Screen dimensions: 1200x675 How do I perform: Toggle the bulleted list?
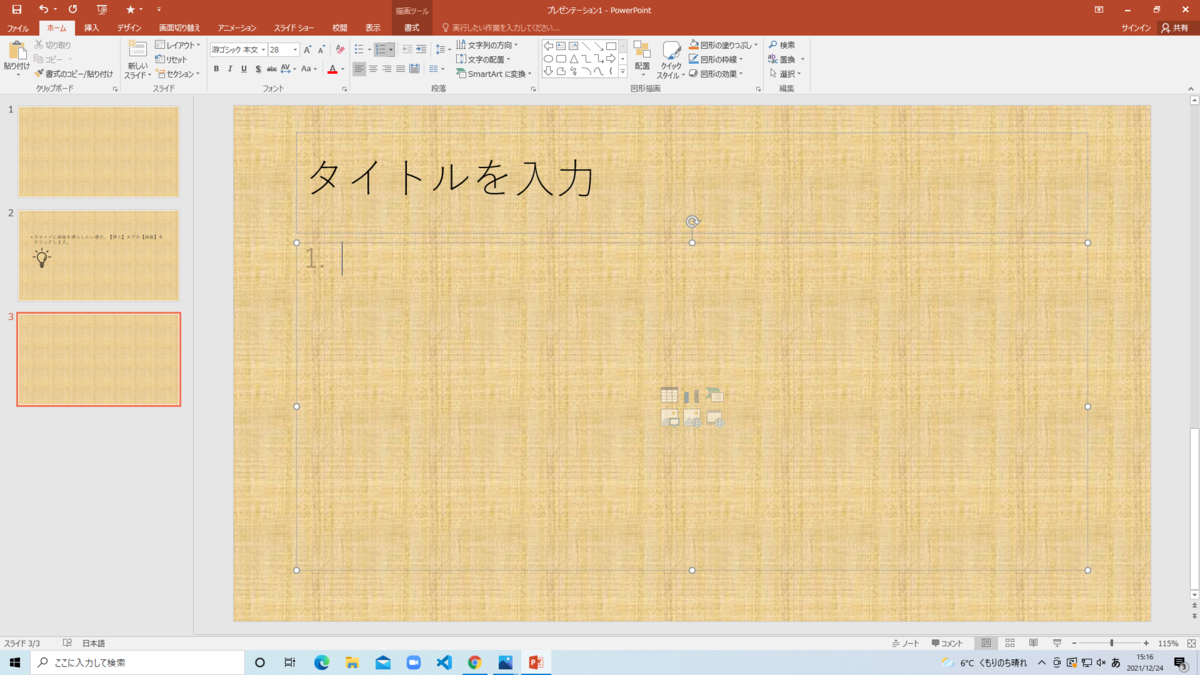coord(357,49)
